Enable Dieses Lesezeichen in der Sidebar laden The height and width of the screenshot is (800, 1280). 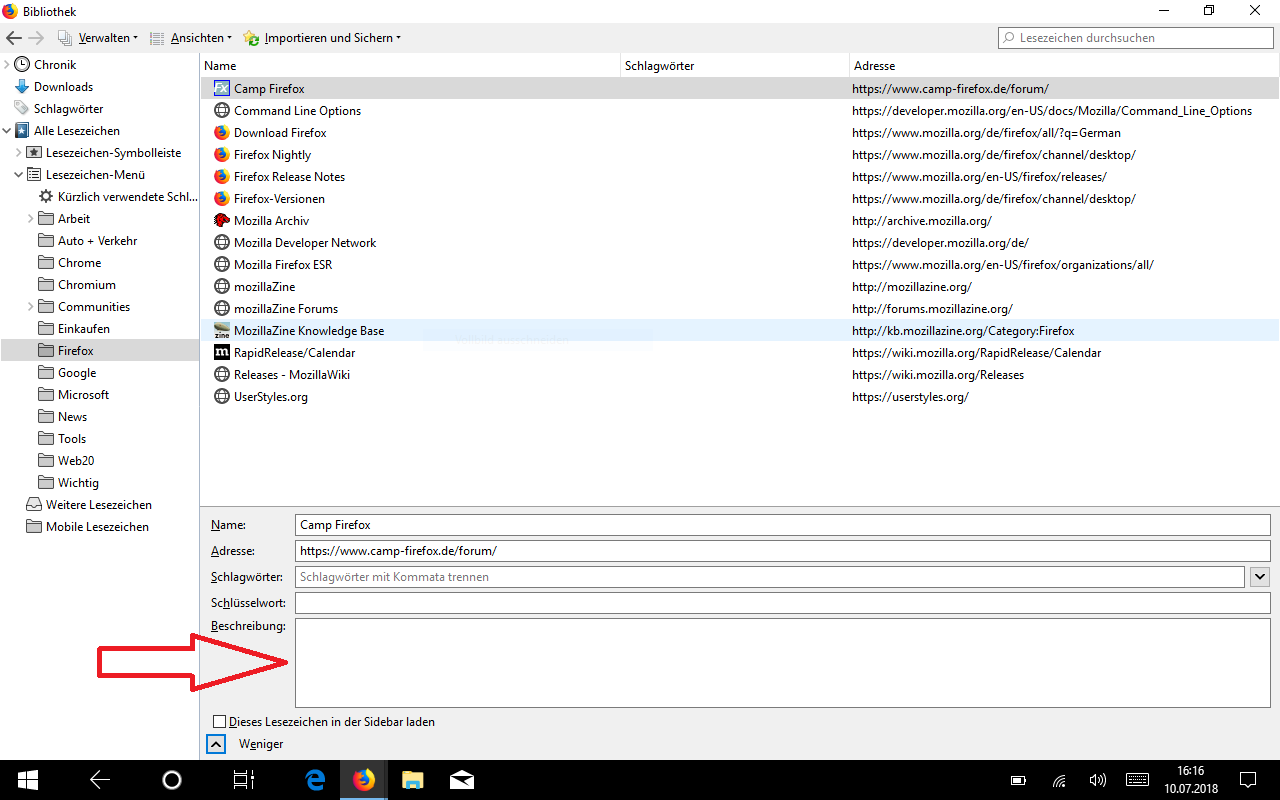tap(219, 721)
